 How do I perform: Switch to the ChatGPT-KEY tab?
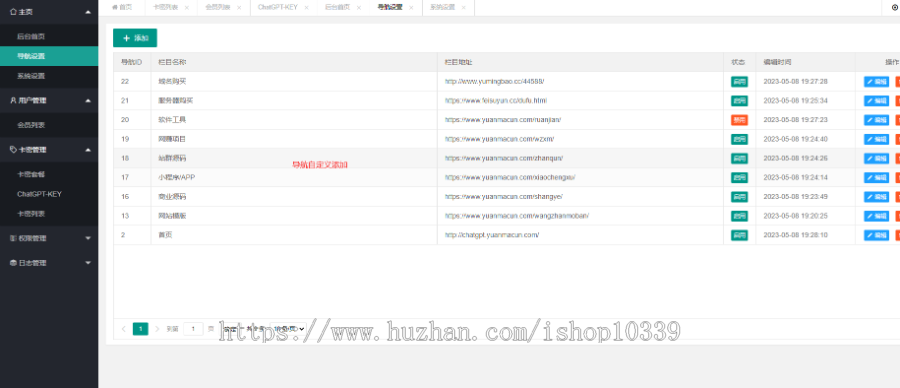tap(278, 7)
